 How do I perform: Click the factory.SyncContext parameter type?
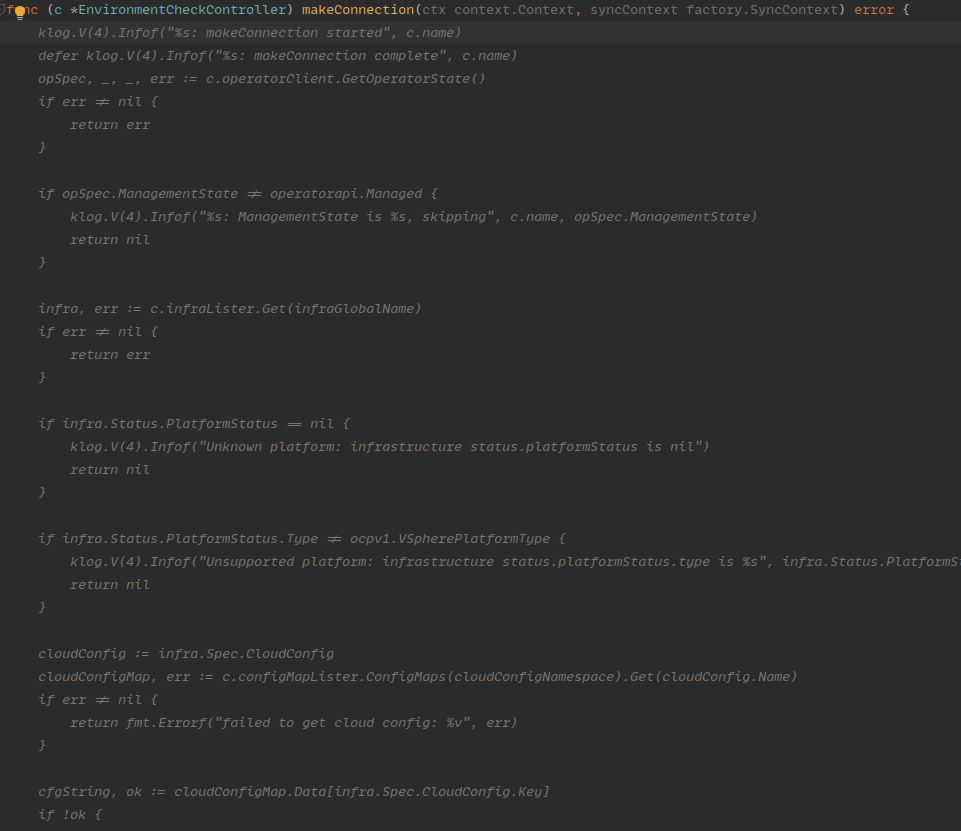tap(761, 10)
